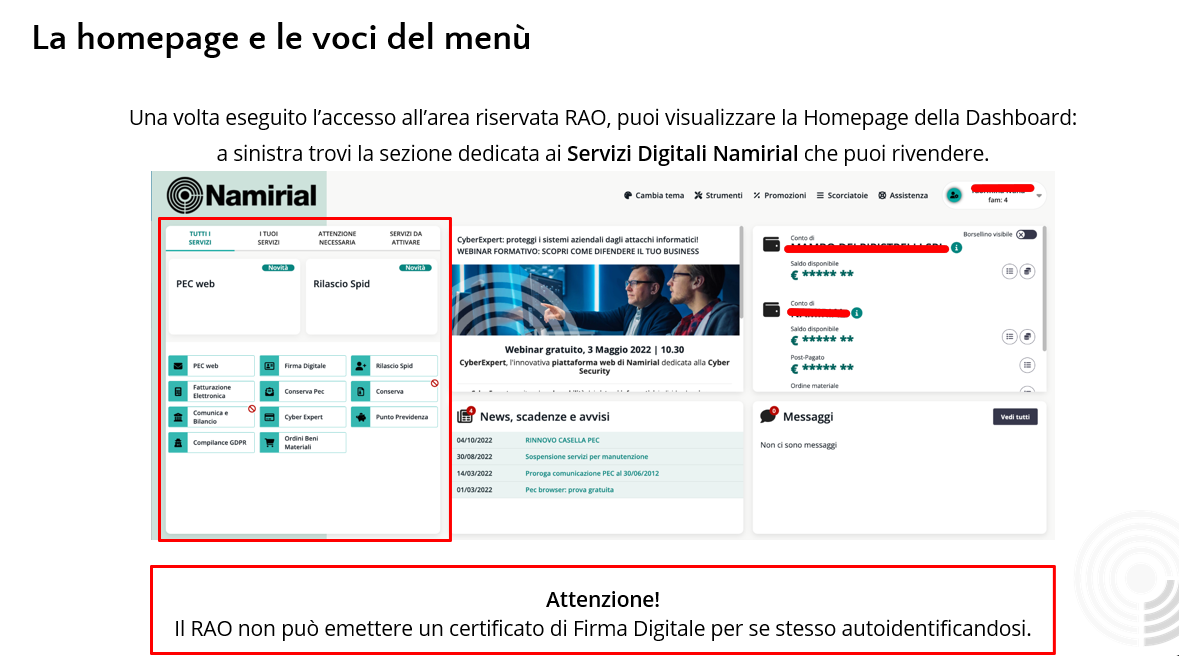Open the PEC web tile with envelope icon
This screenshot has width=1179, height=656.
211,366
